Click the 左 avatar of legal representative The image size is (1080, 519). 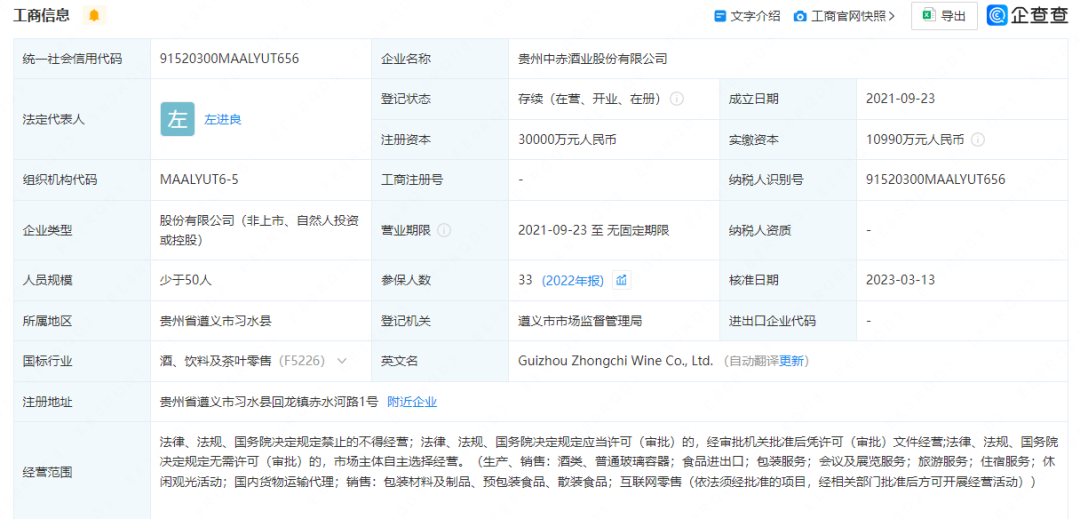[178, 119]
